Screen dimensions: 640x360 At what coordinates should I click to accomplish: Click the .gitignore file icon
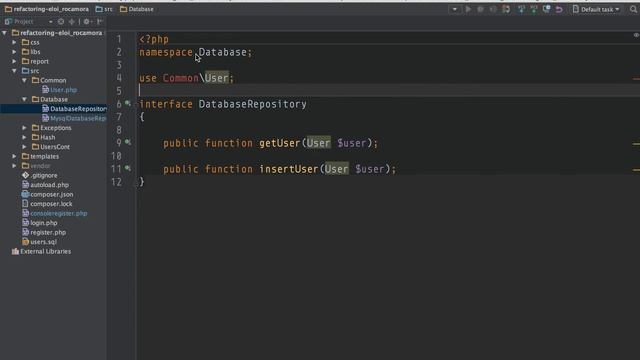[25, 175]
